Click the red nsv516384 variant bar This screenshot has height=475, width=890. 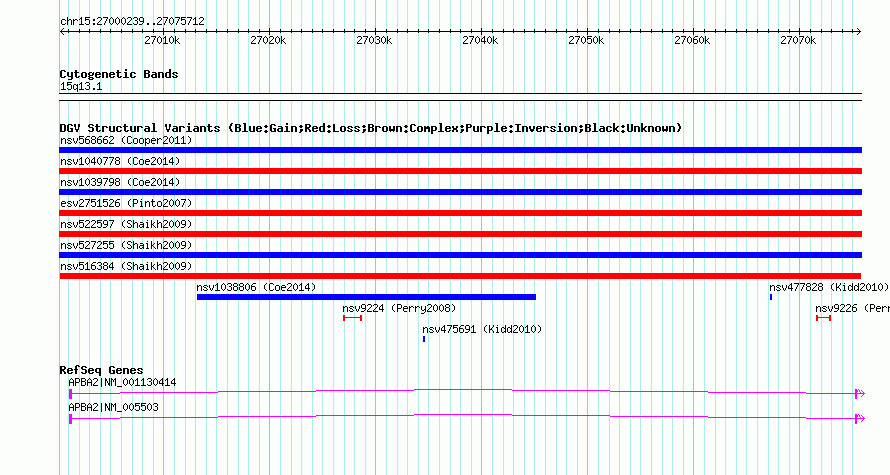tap(460, 276)
